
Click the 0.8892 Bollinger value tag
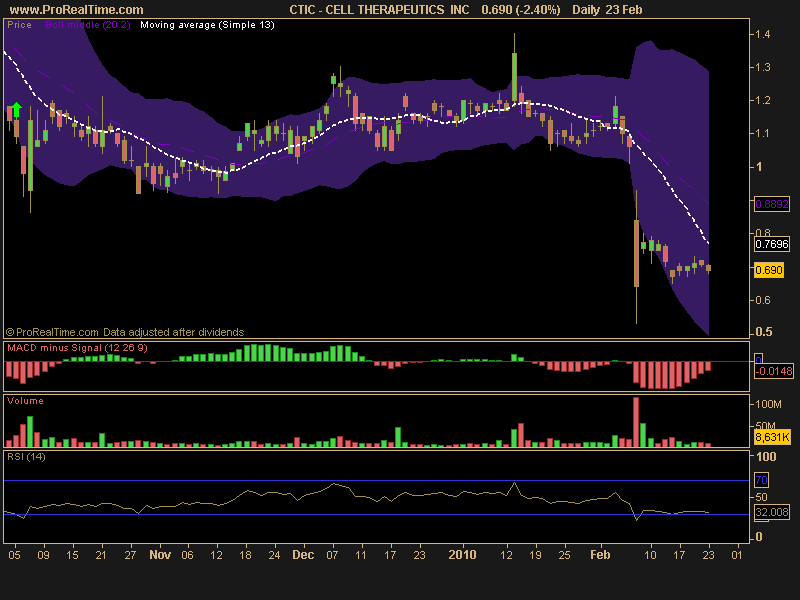pyautogui.click(x=772, y=204)
